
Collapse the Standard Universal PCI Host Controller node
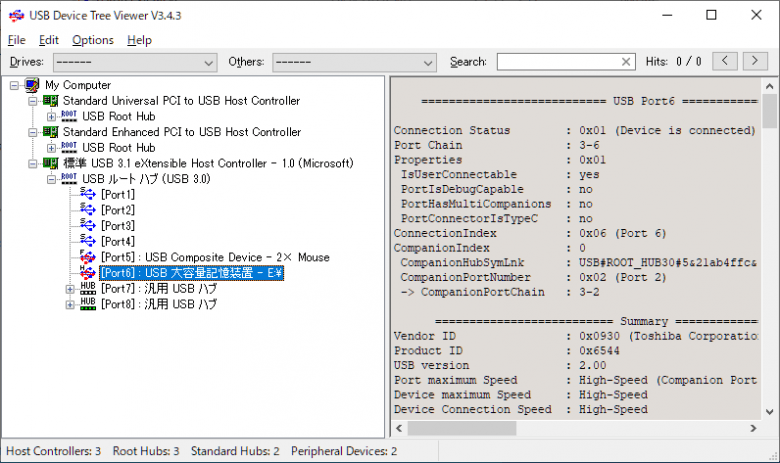pos(33,101)
